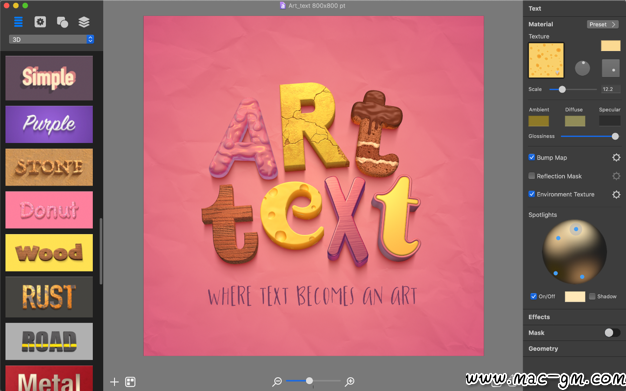
Task: Select the pink glossy letter A
Action: [245, 138]
